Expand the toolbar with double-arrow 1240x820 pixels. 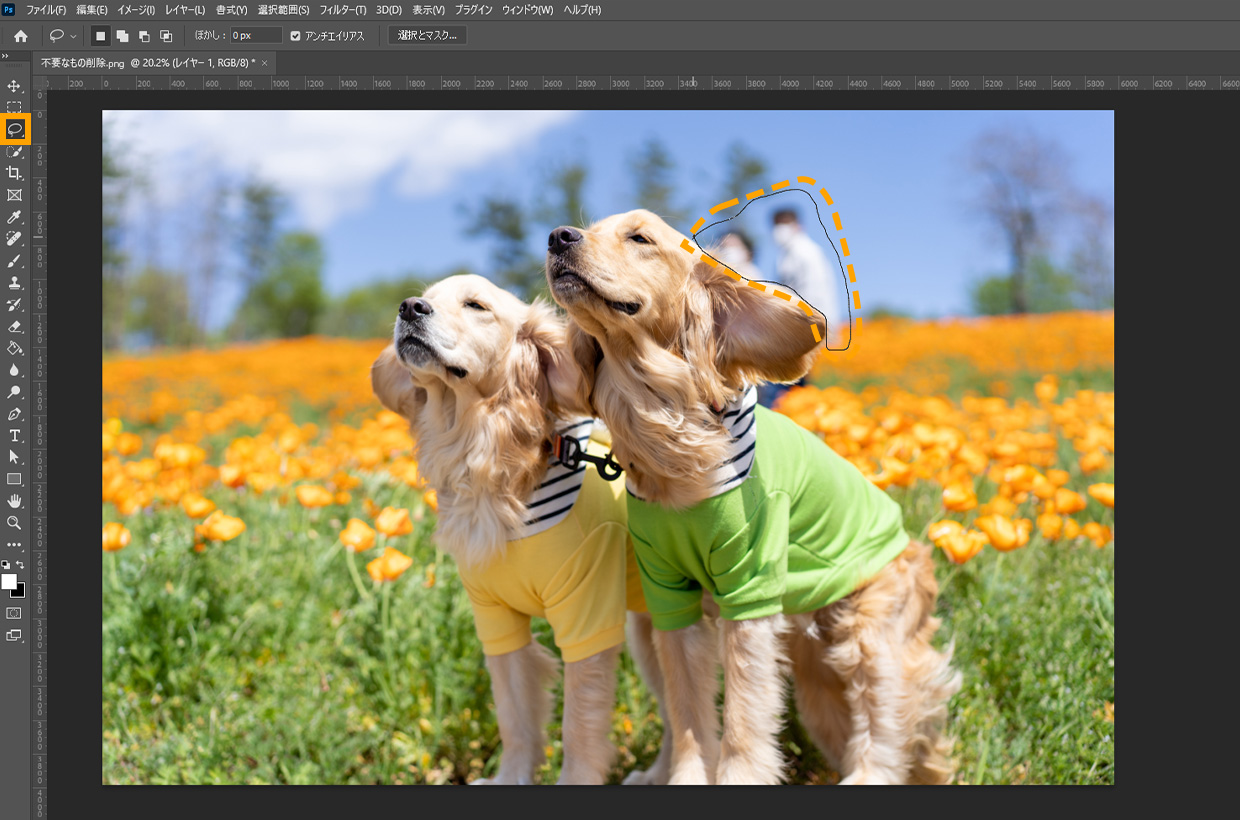(6, 57)
